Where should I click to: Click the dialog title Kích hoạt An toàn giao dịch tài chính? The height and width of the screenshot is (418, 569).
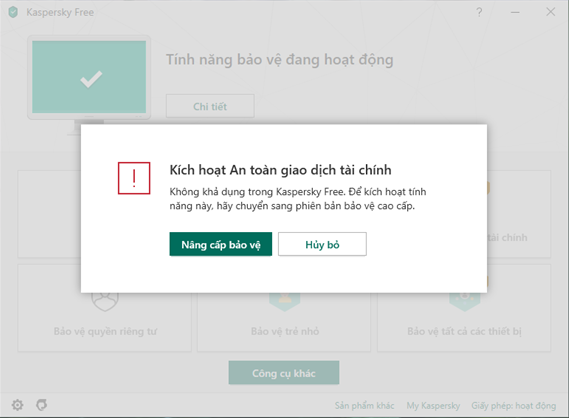pyautogui.click(x=281, y=170)
